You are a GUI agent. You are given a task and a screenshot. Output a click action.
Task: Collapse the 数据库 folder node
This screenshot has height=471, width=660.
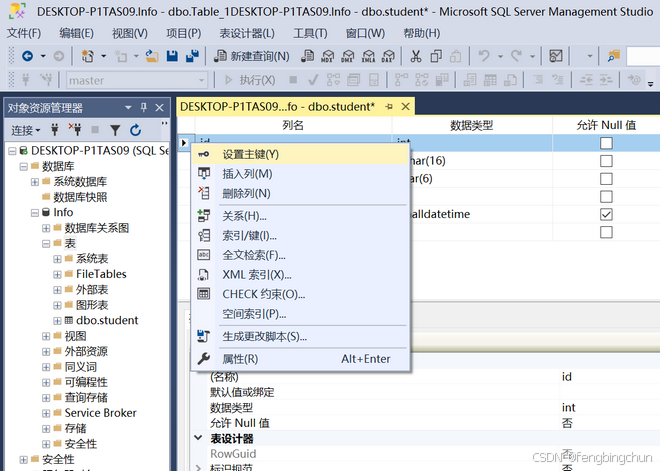click(x=24, y=166)
